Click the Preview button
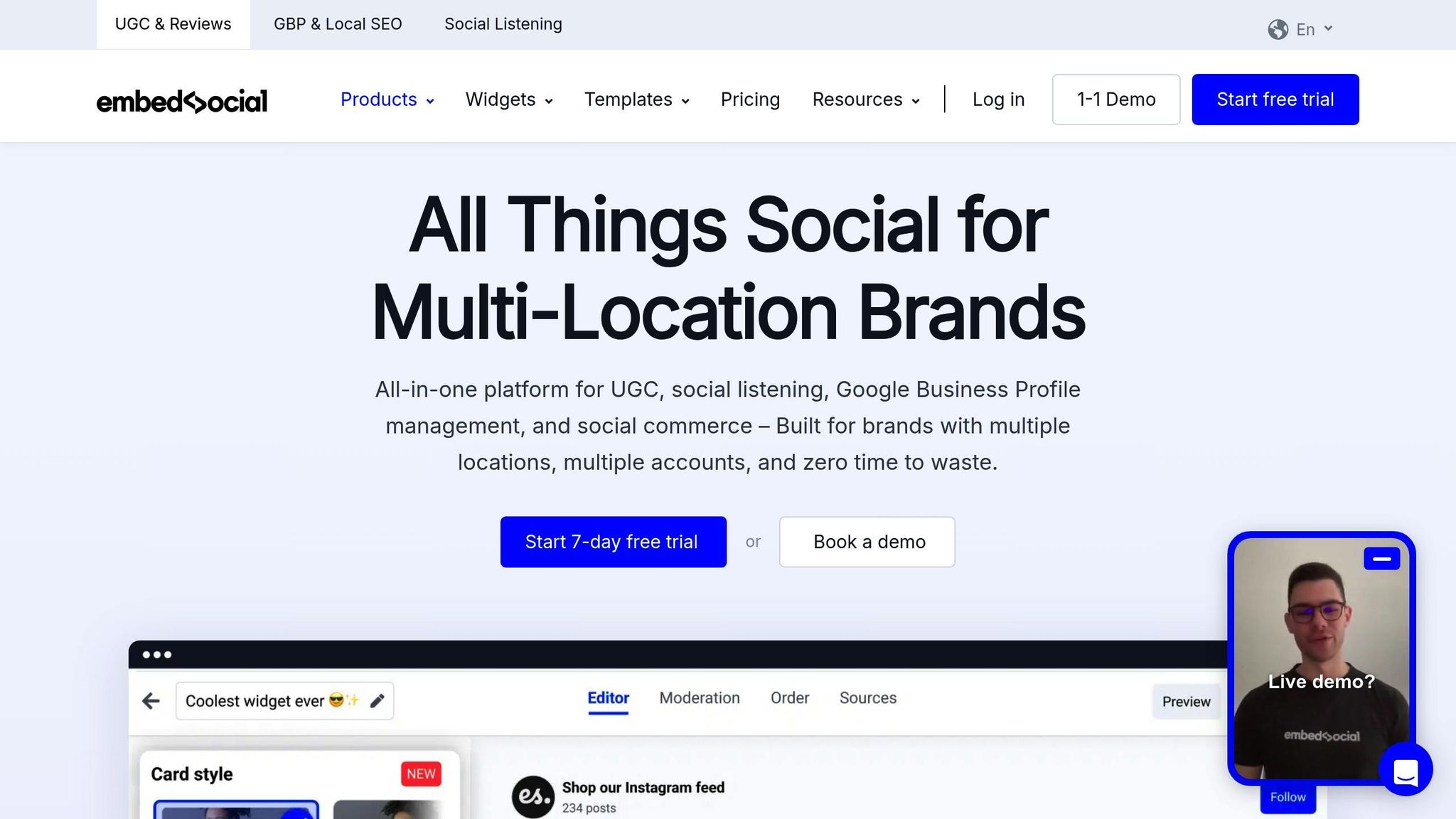Image resolution: width=1456 pixels, height=819 pixels. 1186,702
